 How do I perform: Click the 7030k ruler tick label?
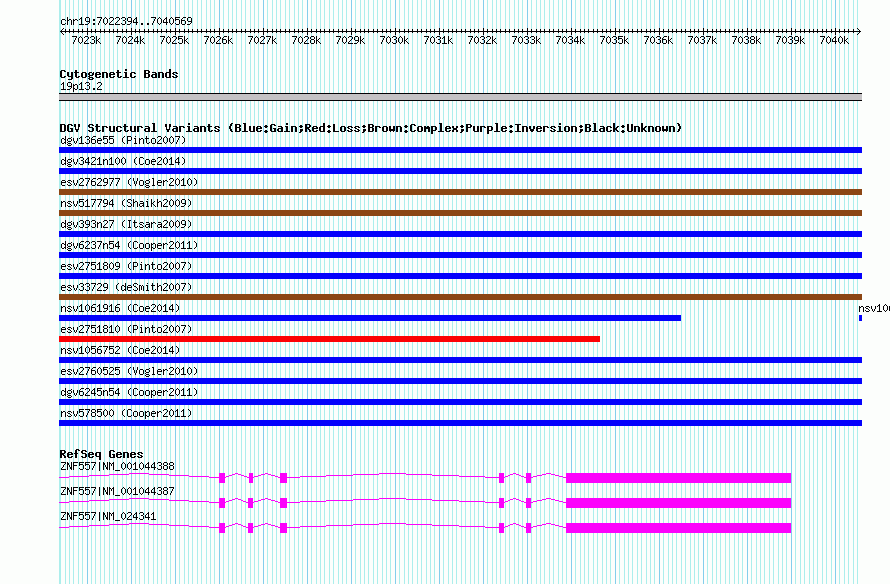click(394, 40)
